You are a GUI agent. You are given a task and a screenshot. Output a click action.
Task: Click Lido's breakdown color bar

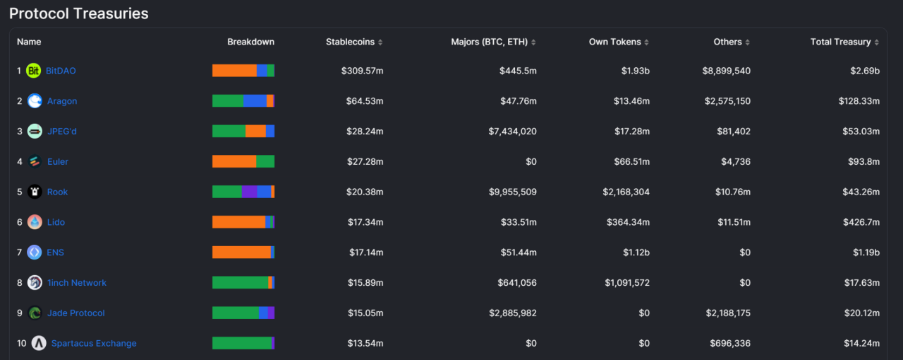243,222
